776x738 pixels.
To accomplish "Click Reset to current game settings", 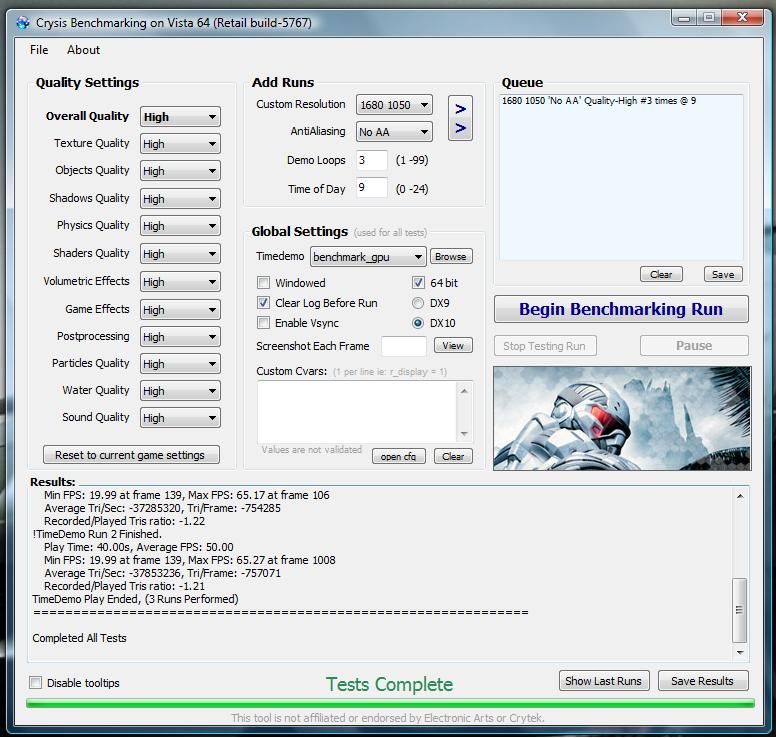I will click(131, 455).
